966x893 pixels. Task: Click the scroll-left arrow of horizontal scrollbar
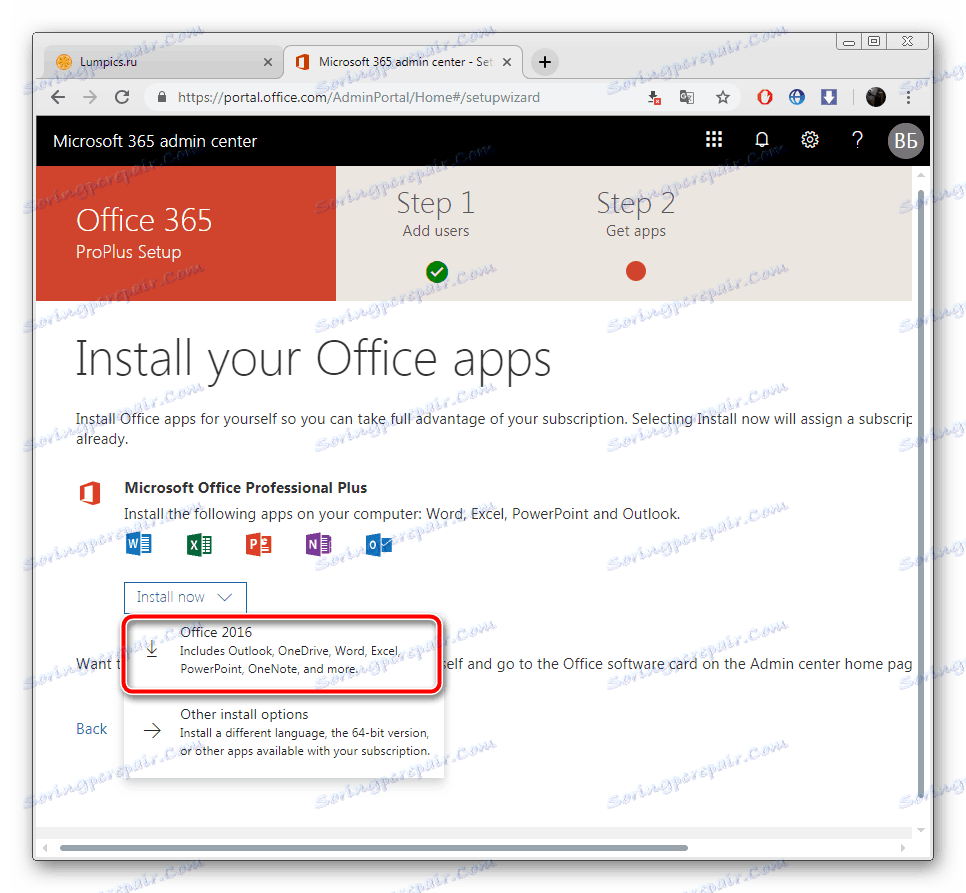click(45, 847)
